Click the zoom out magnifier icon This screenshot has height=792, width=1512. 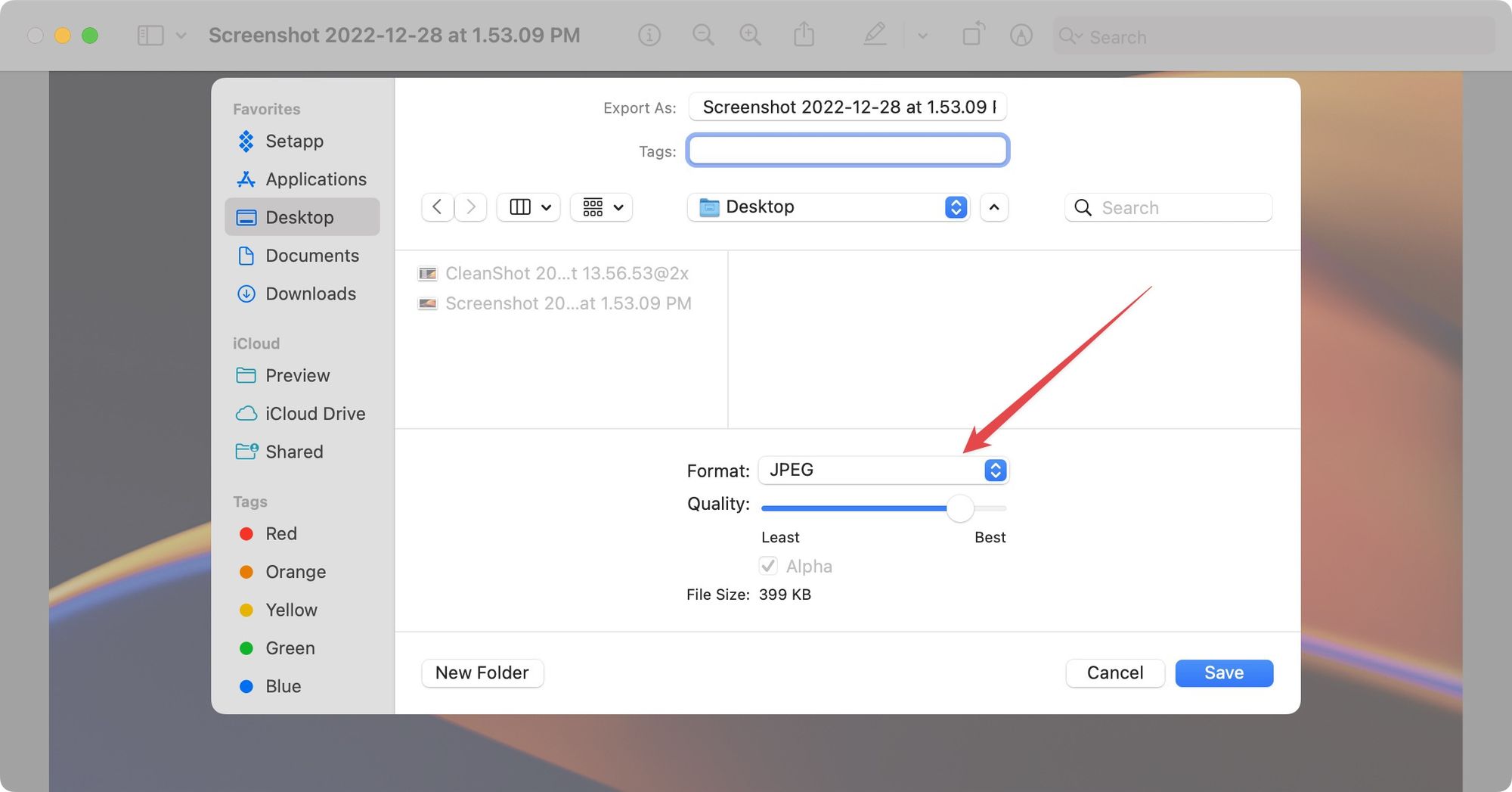pos(703,36)
